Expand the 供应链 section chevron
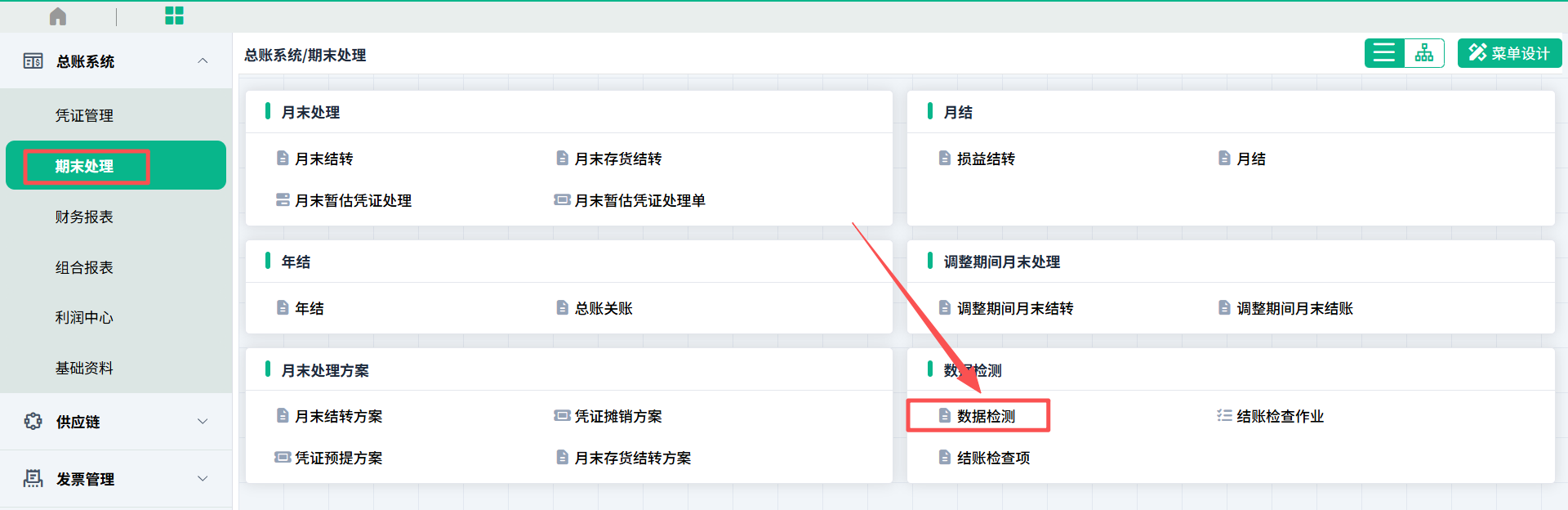 pyautogui.click(x=203, y=422)
